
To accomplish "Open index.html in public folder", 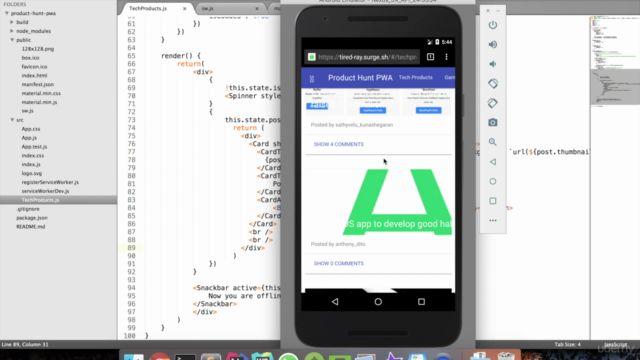I will pos(34,76).
